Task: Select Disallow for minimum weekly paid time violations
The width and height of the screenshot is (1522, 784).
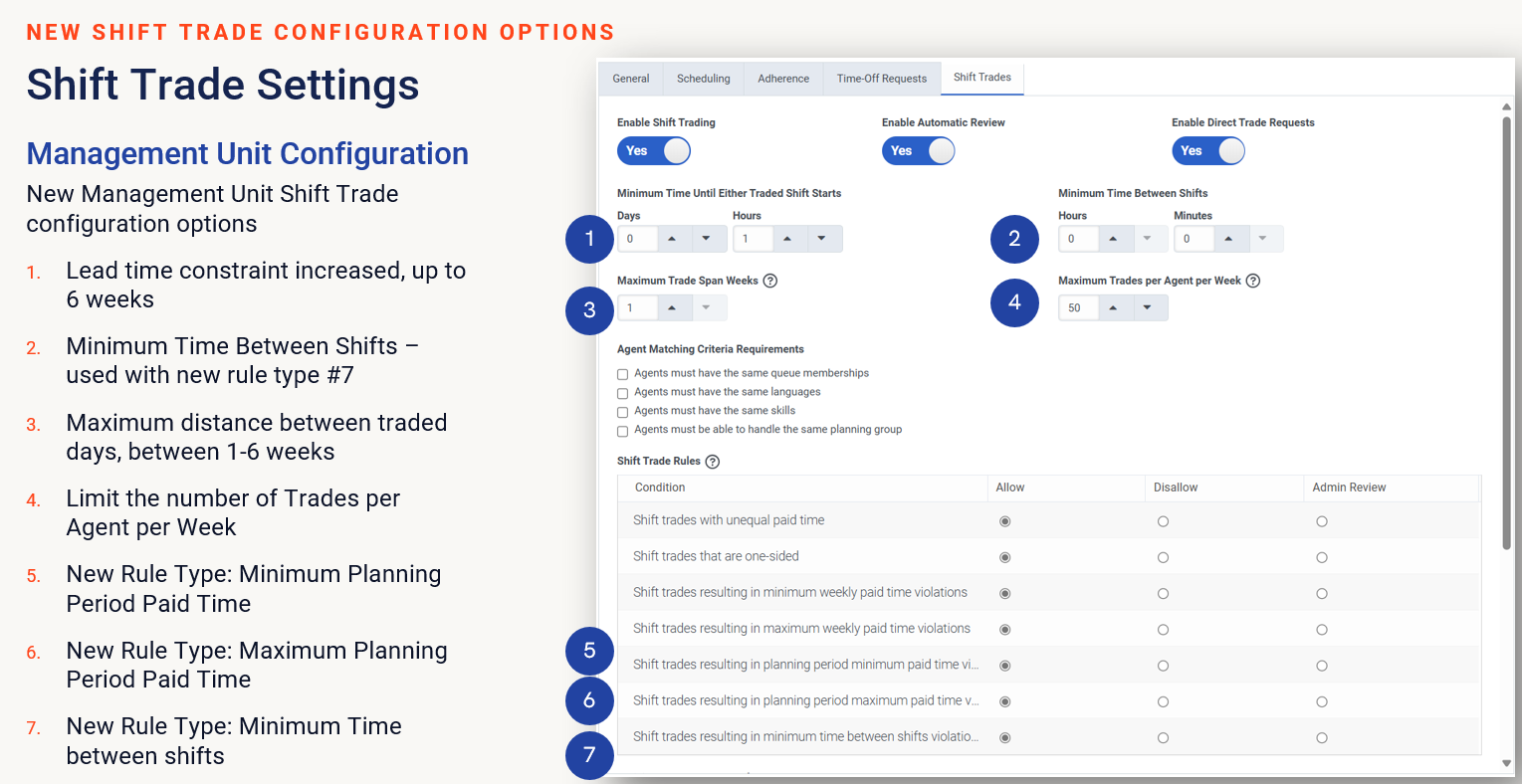Action: [1163, 594]
